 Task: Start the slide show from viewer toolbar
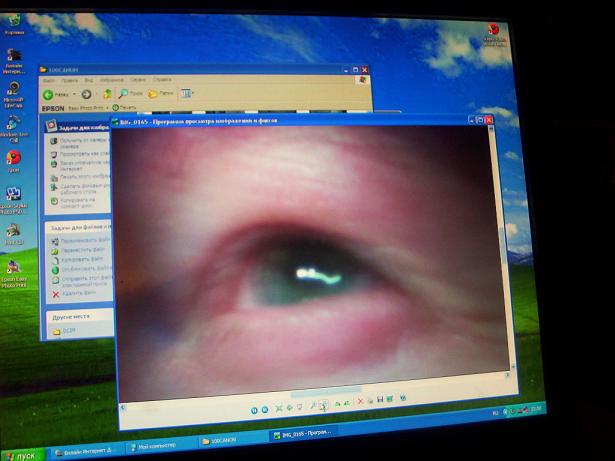coord(300,407)
